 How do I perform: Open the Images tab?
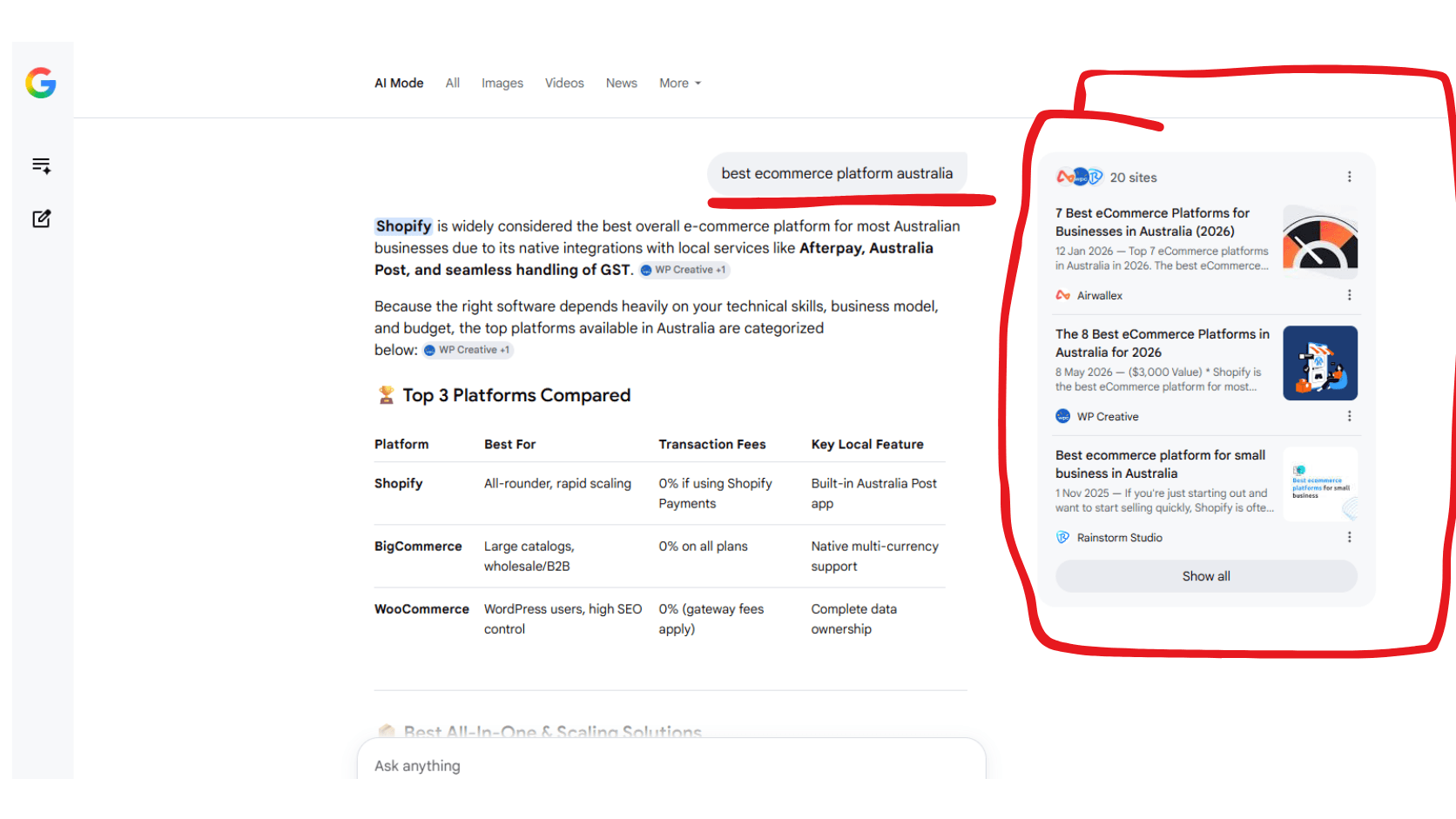502,83
